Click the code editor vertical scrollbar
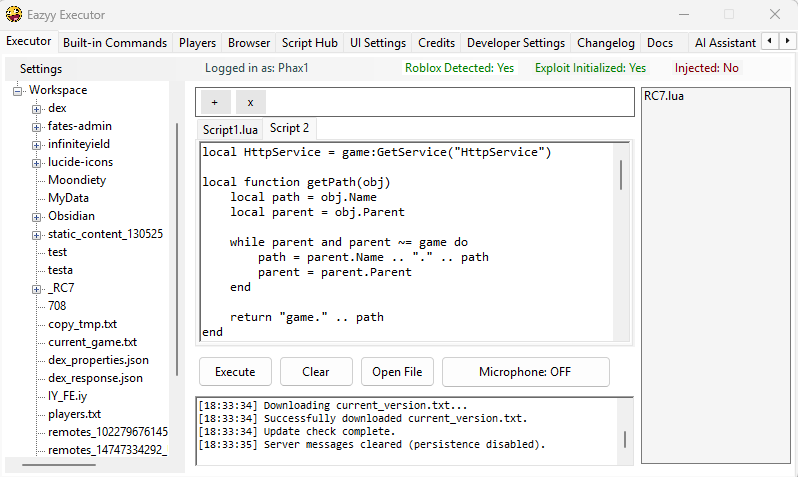The image size is (798, 477). click(621, 174)
